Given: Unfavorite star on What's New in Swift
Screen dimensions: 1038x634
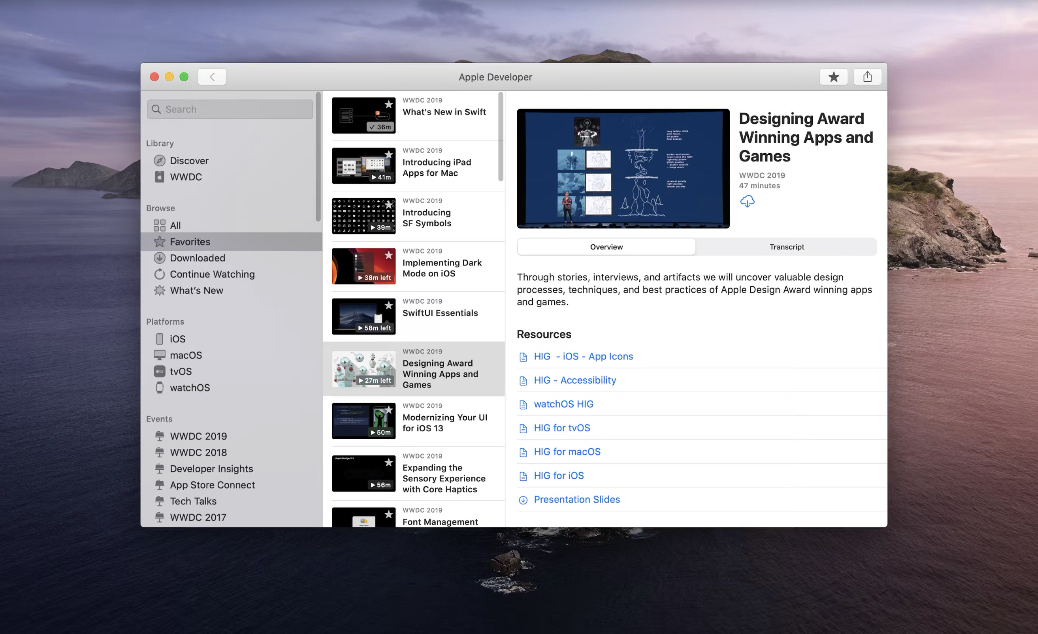Looking at the screenshot, I should click(388, 103).
